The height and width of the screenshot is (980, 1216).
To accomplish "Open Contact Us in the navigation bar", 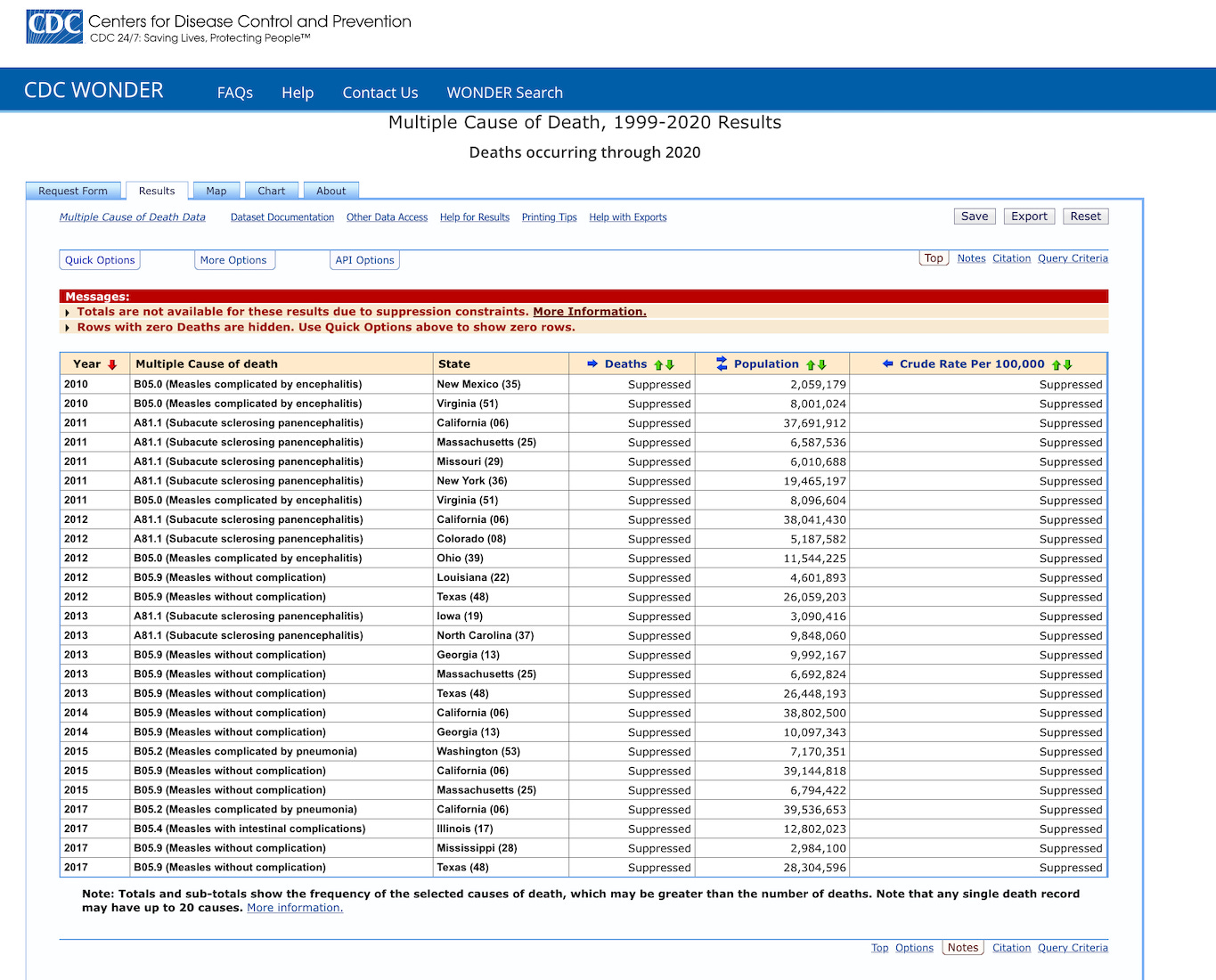I will click(380, 93).
